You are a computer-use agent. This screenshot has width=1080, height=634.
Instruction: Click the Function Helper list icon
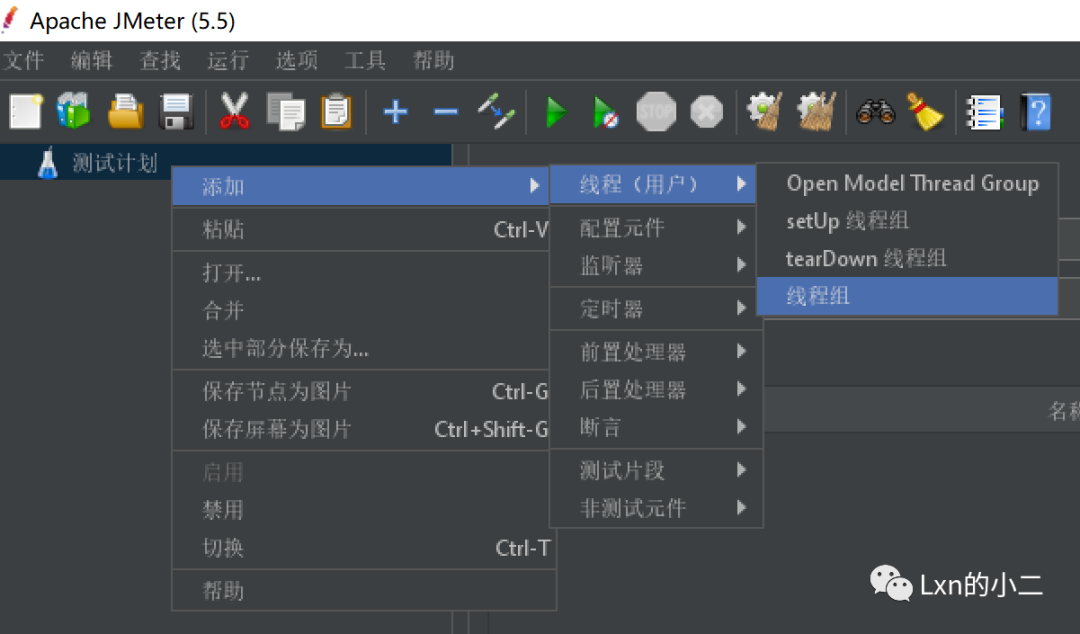click(x=984, y=112)
